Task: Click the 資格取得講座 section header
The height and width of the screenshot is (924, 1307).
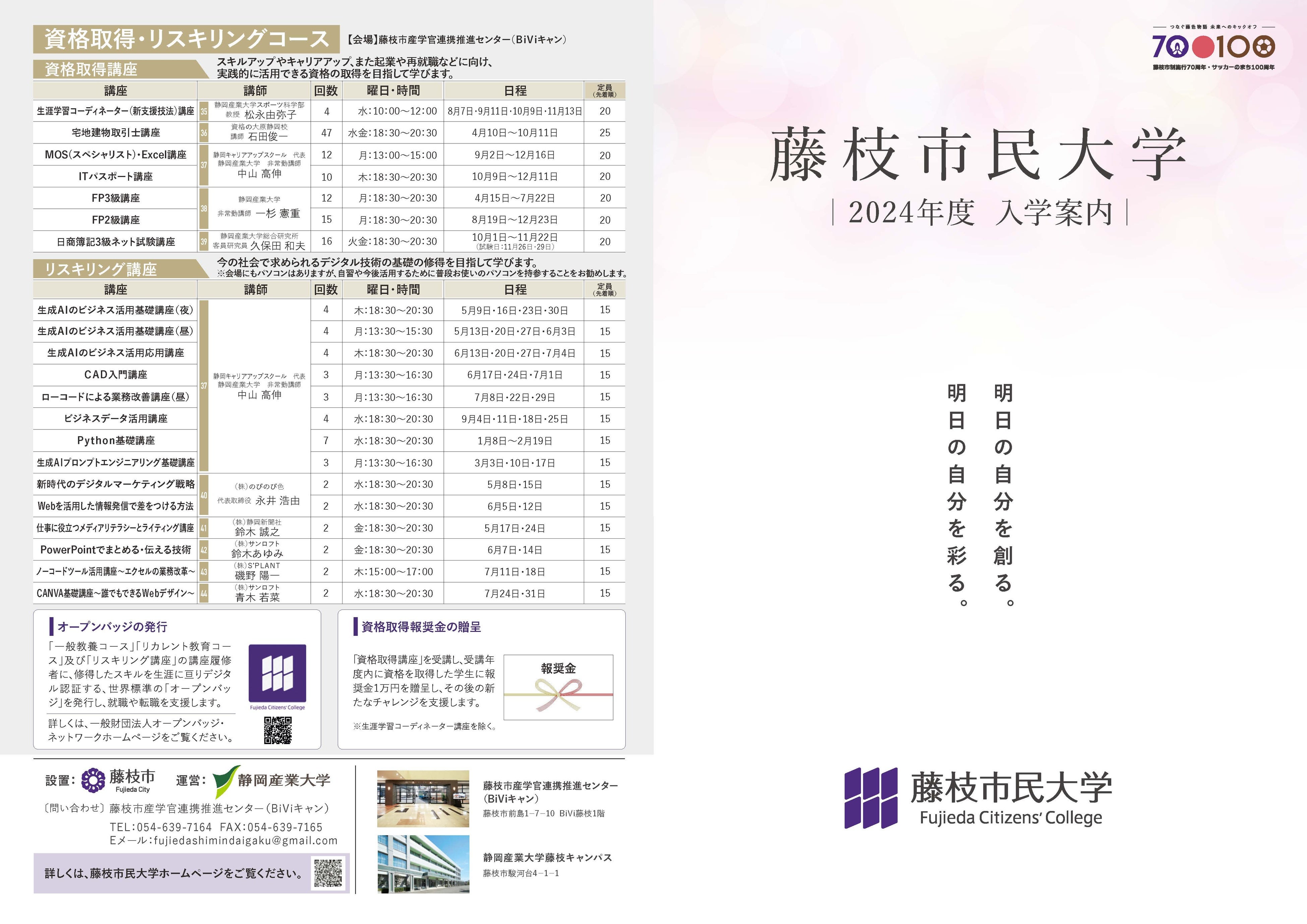Action: coord(91,69)
